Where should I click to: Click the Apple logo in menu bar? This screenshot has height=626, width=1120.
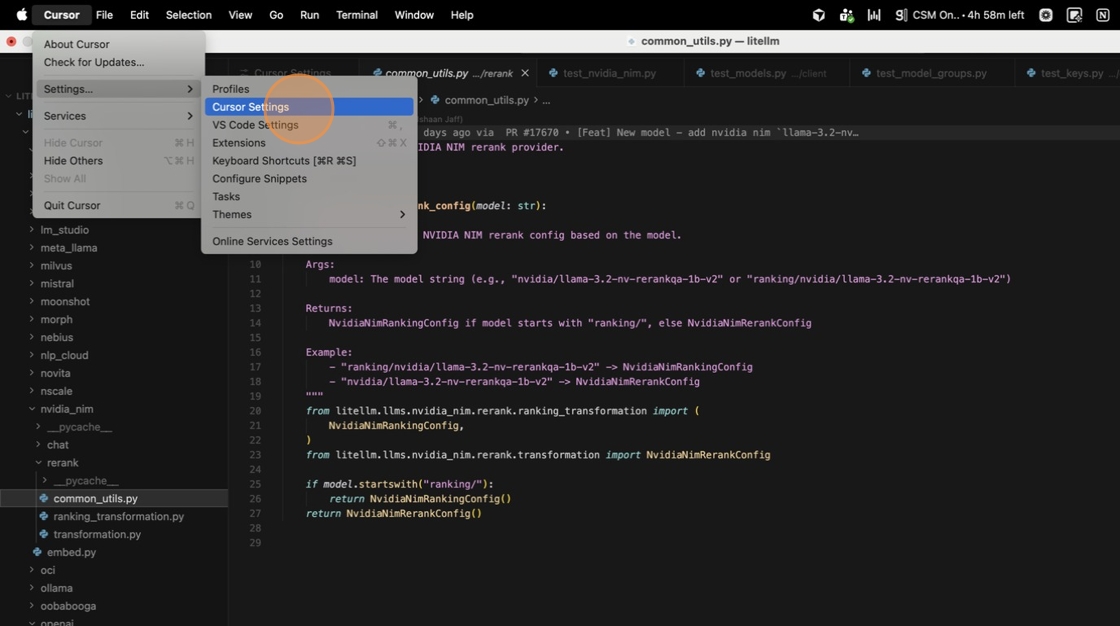[x=21, y=15]
